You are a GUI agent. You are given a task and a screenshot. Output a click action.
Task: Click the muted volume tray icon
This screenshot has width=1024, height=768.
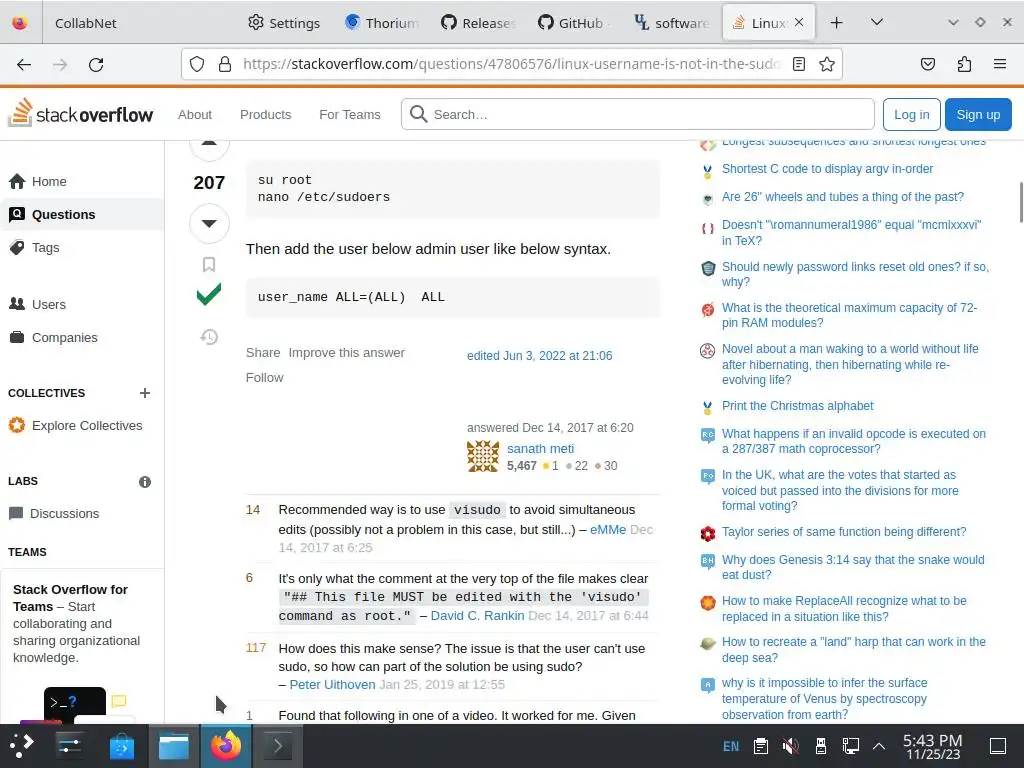click(790, 746)
